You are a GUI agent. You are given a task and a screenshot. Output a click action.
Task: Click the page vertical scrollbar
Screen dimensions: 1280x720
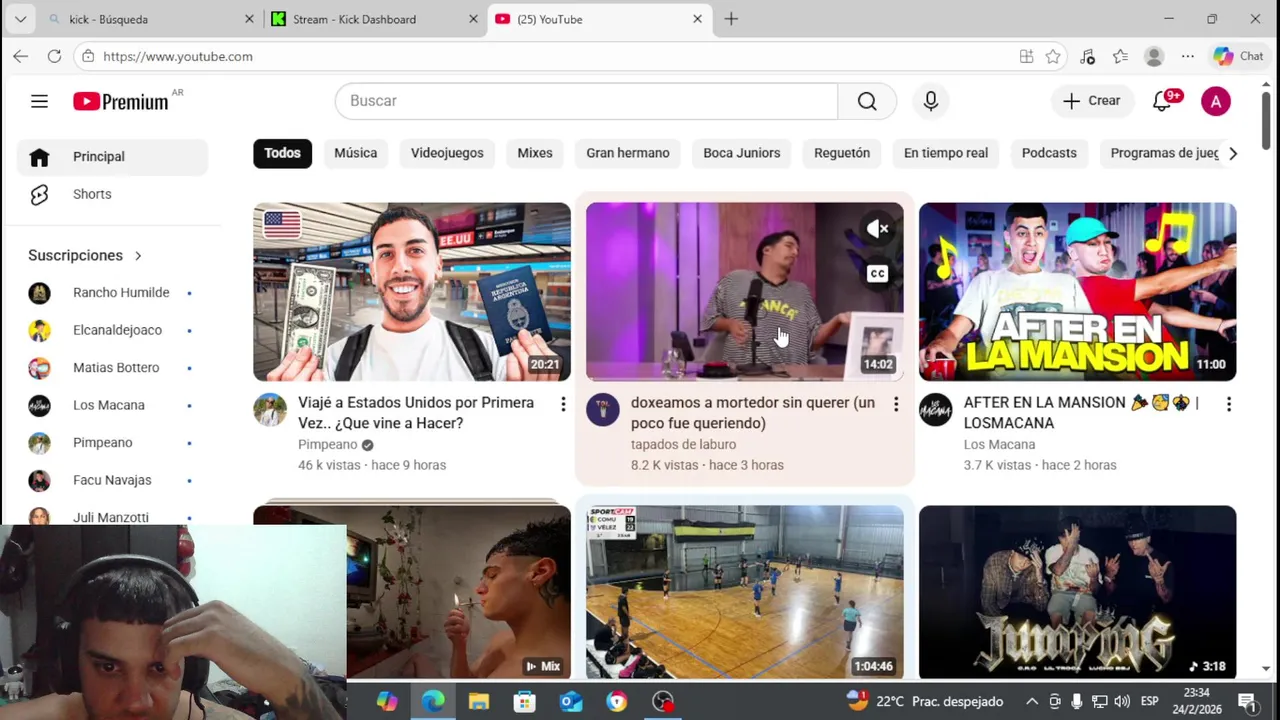pyautogui.click(x=1267, y=120)
